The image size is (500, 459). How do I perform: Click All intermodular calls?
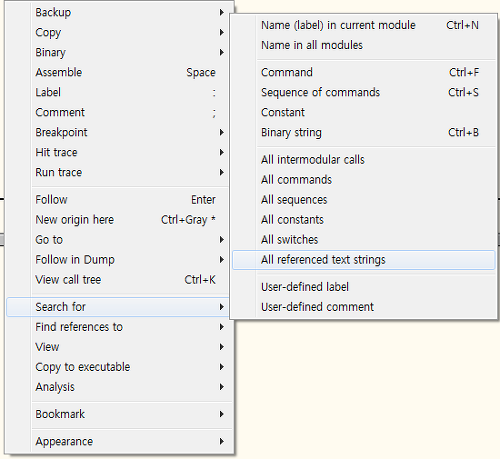(364, 160)
